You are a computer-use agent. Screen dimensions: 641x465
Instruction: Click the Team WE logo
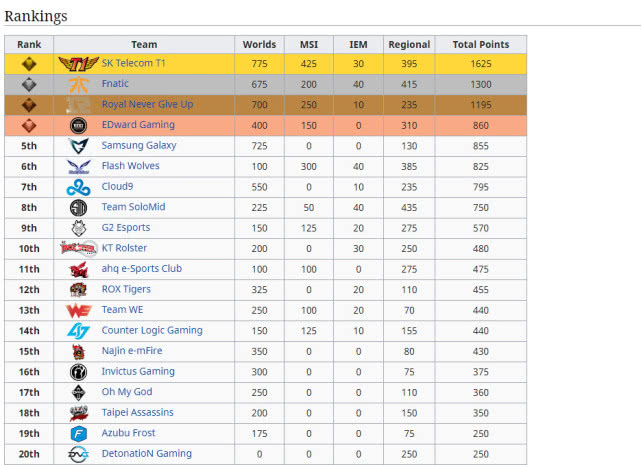78,310
